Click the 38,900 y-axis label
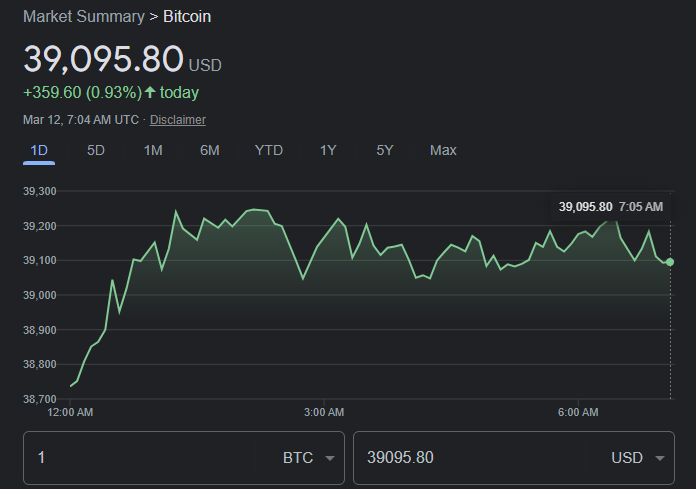The height and width of the screenshot is (489, 696). (40, 330)
